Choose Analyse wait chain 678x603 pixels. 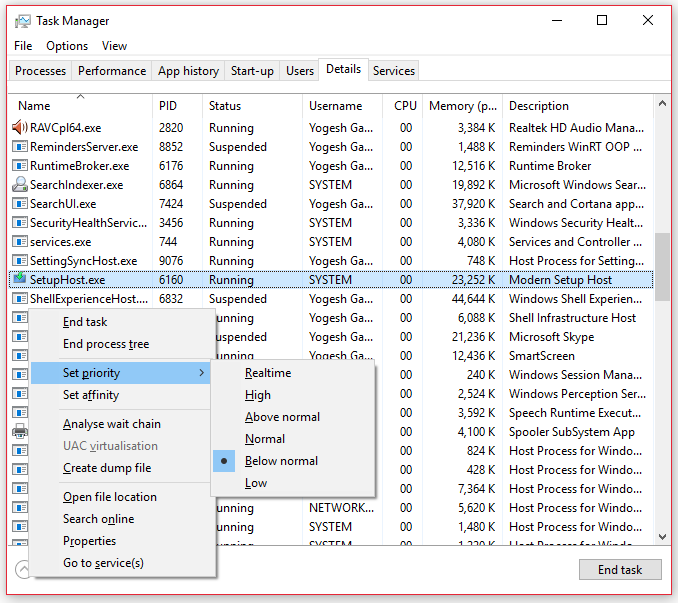tap(112, 424)
